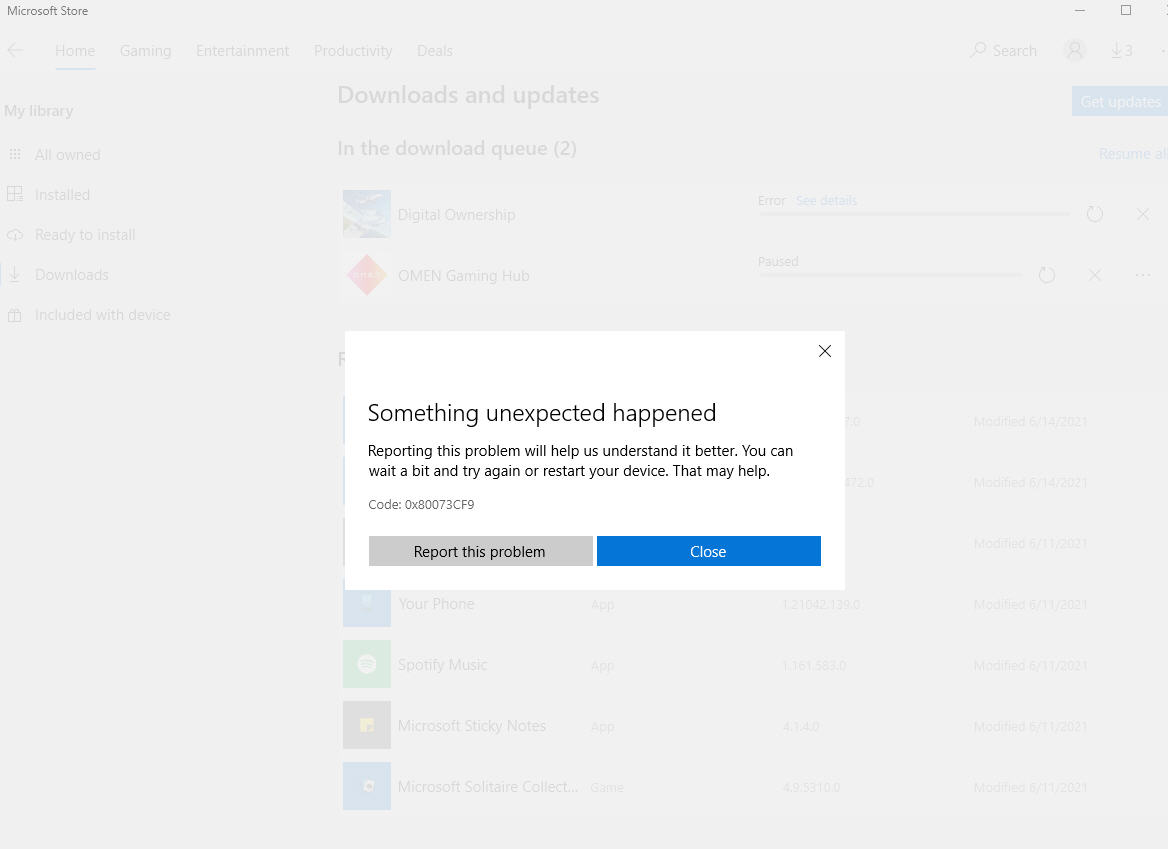1168x849 pixels.
Task: Cancel Digital Ownership download
Action: point(1143,214)
